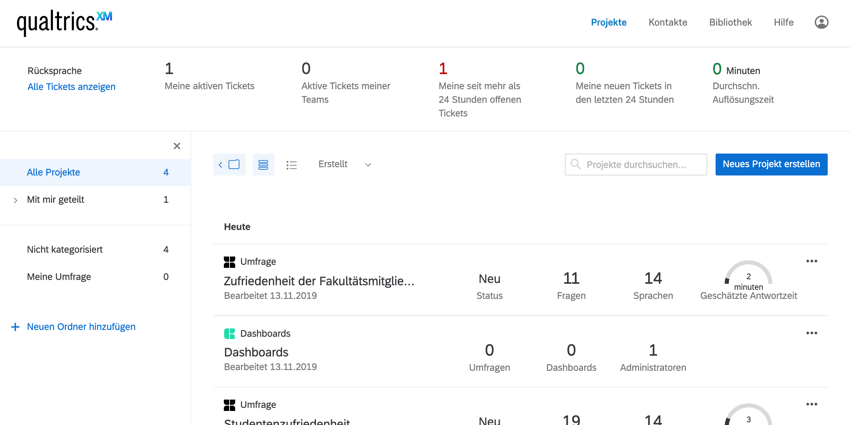
Task: Click the Qualtrics XM logo
Action: (65, 23)
